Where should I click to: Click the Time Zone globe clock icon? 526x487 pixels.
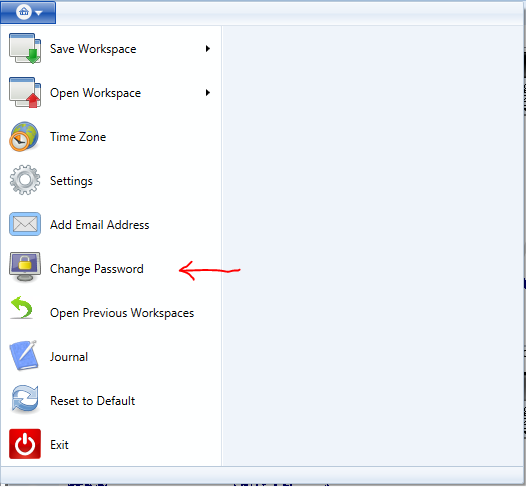tap(24, 137)
